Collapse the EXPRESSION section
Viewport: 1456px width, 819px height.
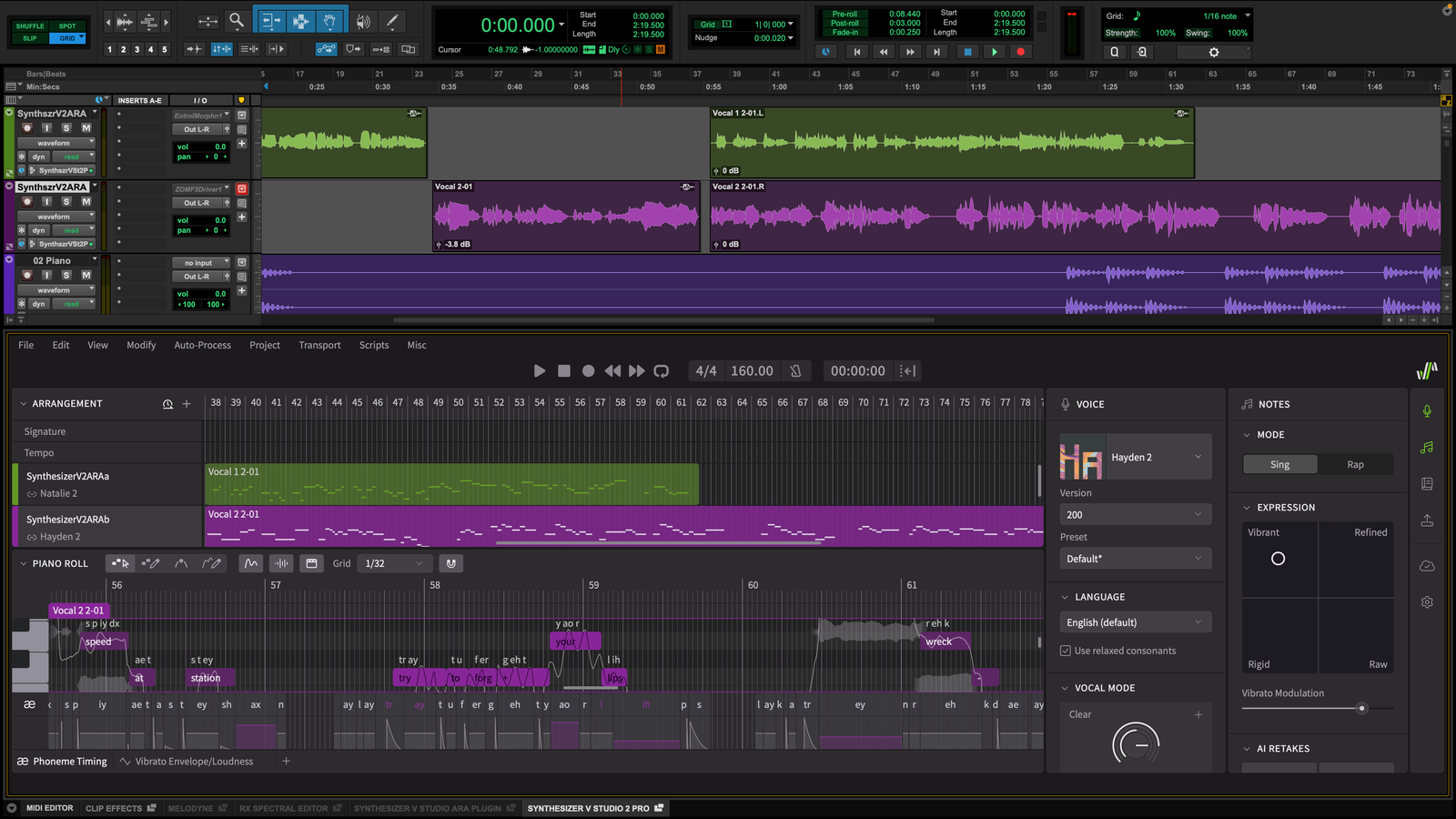tap(1248, 508)
